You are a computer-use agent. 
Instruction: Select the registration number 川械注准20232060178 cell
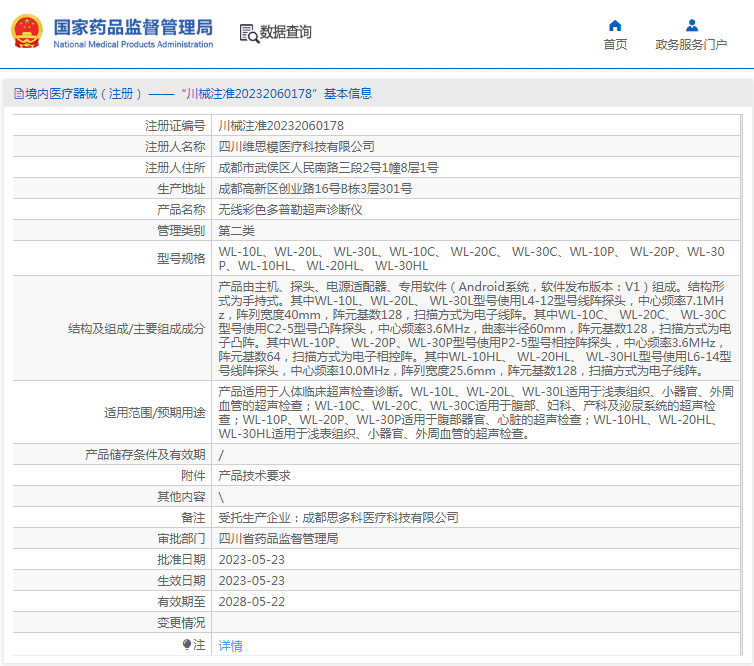tap(281, 126)
